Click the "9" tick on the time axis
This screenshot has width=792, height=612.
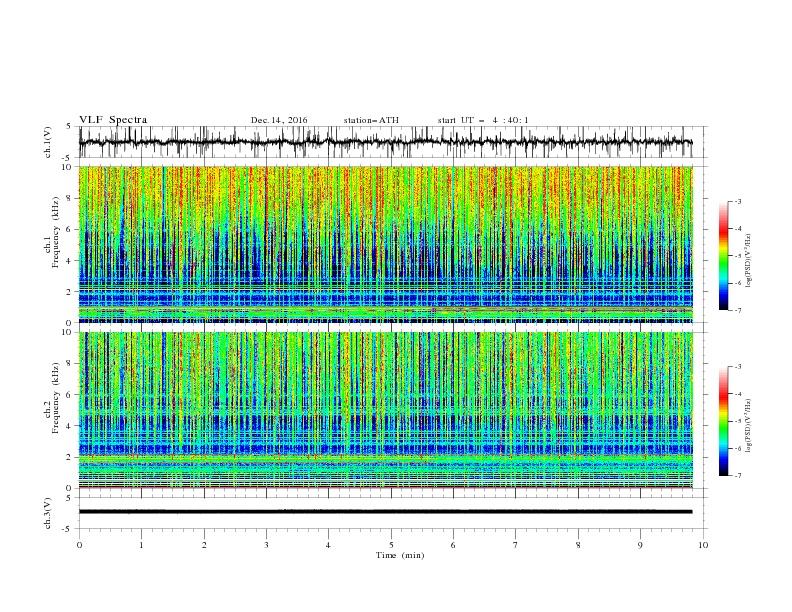[x=640, y=545]
